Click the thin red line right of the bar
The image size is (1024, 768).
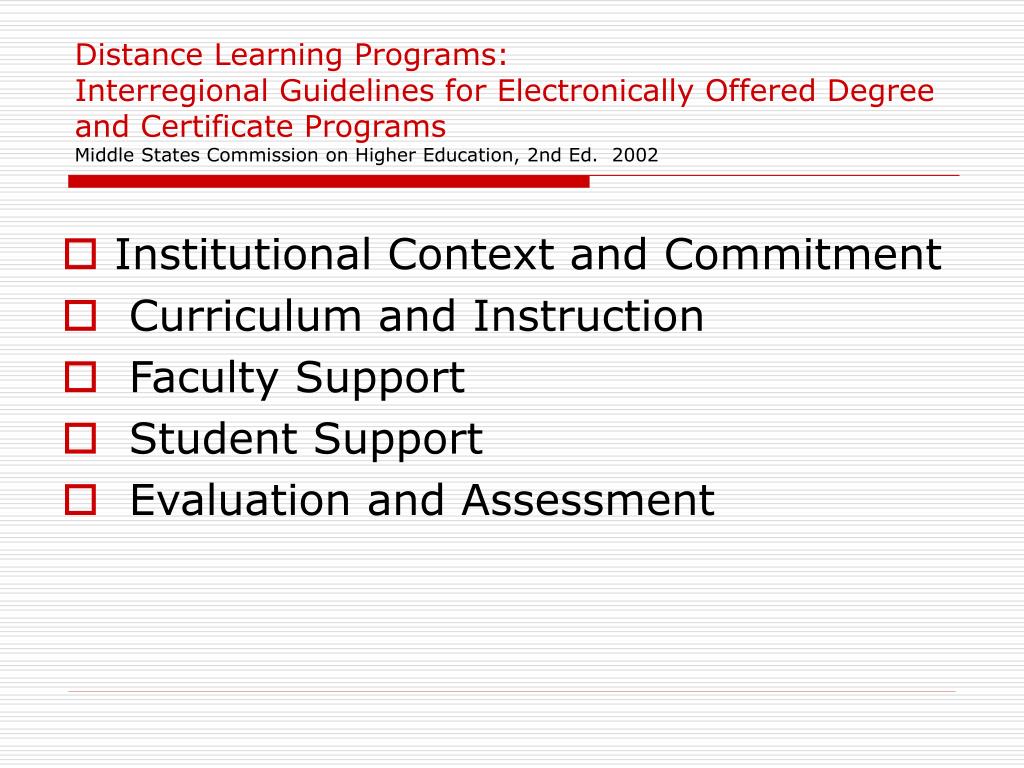click(775, 175)
